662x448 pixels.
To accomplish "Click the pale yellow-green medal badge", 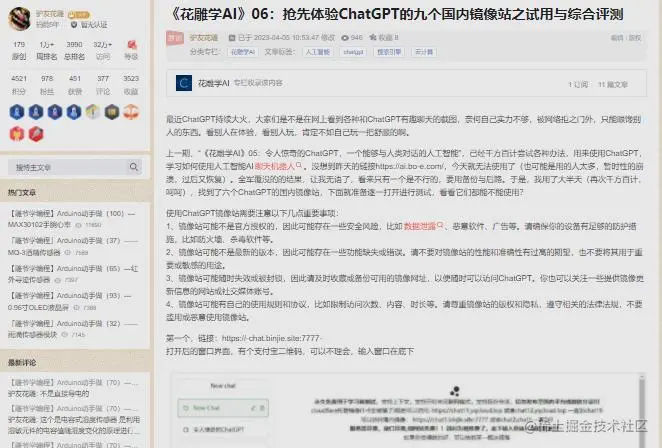I will pos(93,112).
